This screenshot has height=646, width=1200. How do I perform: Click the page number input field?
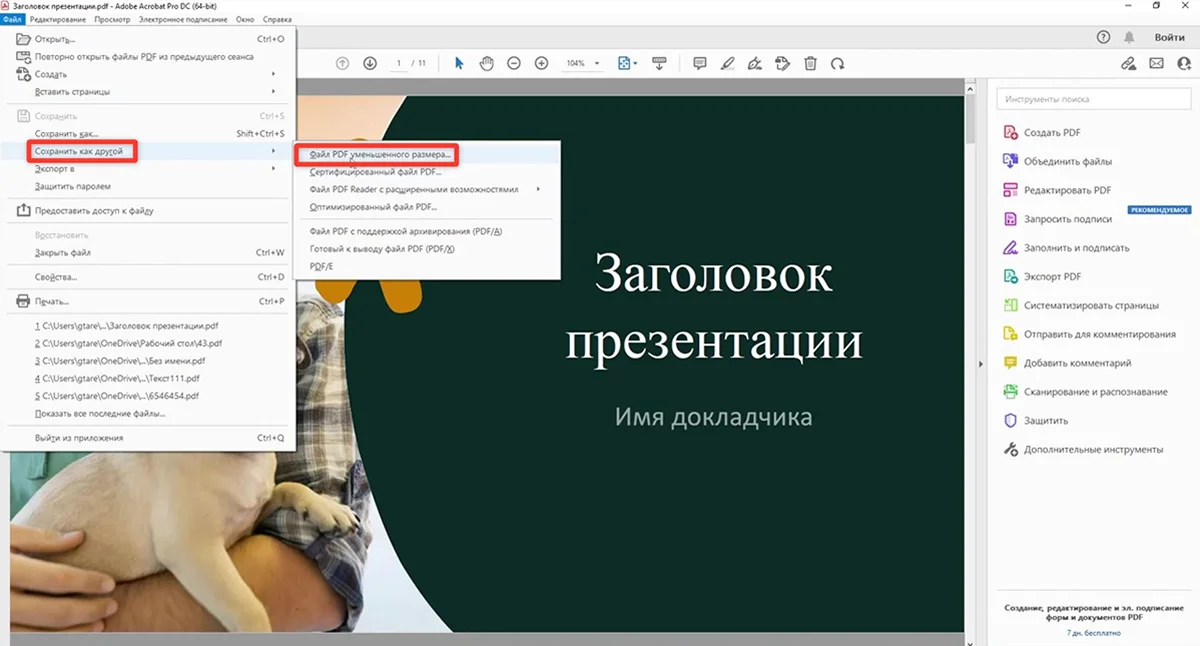(x=399, y=63)
